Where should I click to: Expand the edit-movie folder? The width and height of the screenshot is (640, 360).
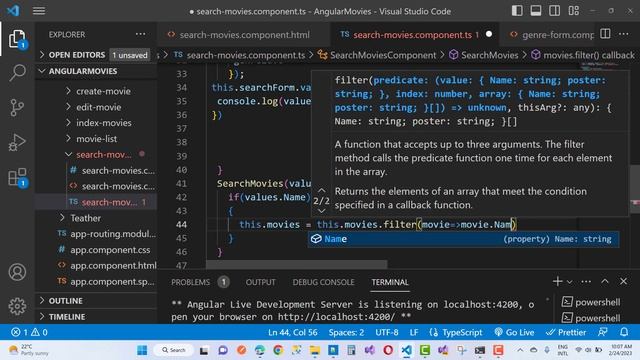pyautogui.click(x=98, y=107)
